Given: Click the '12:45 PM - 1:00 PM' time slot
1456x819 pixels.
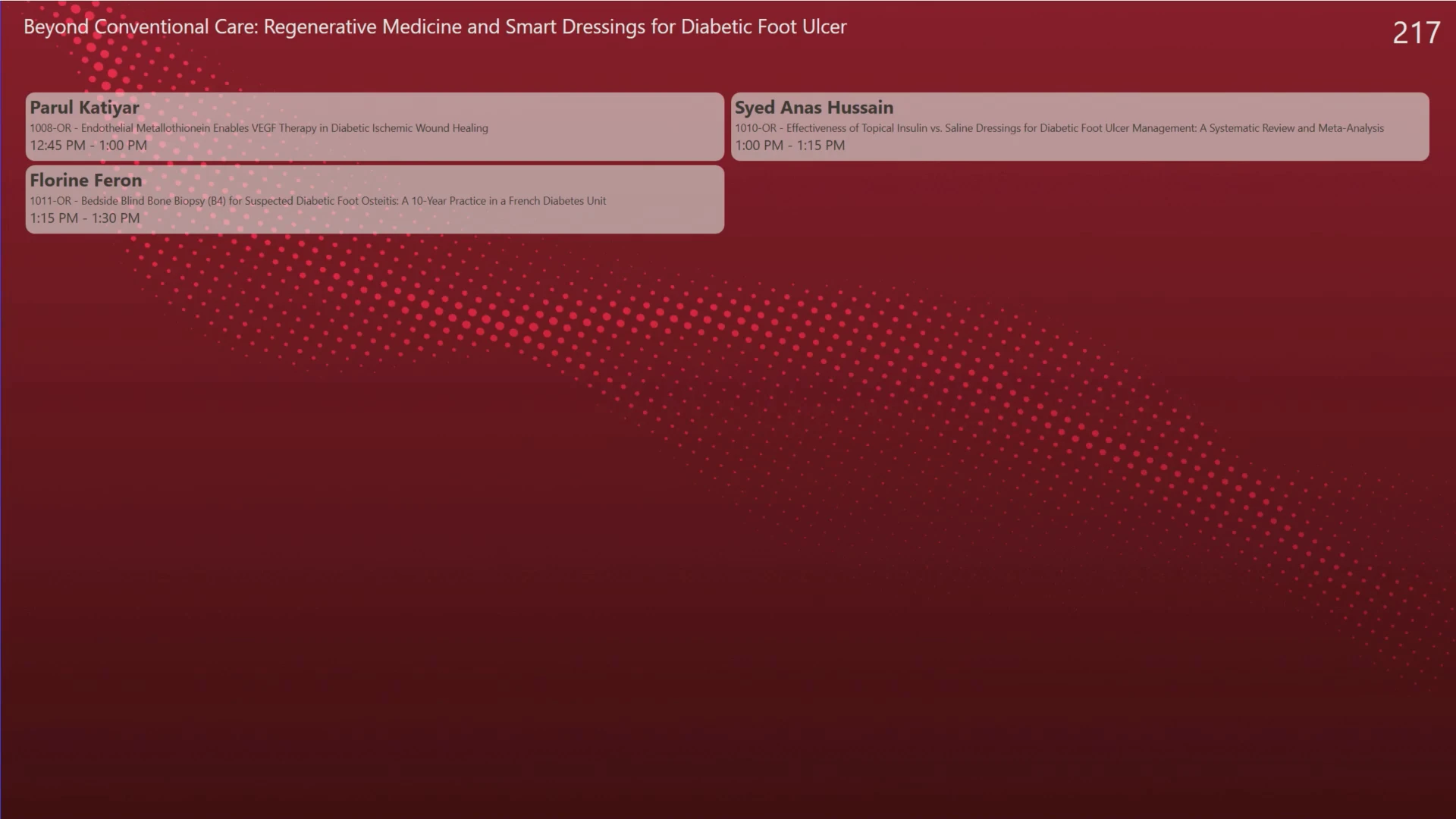Looking at the screenshot, I should click(x=89, y=146).
